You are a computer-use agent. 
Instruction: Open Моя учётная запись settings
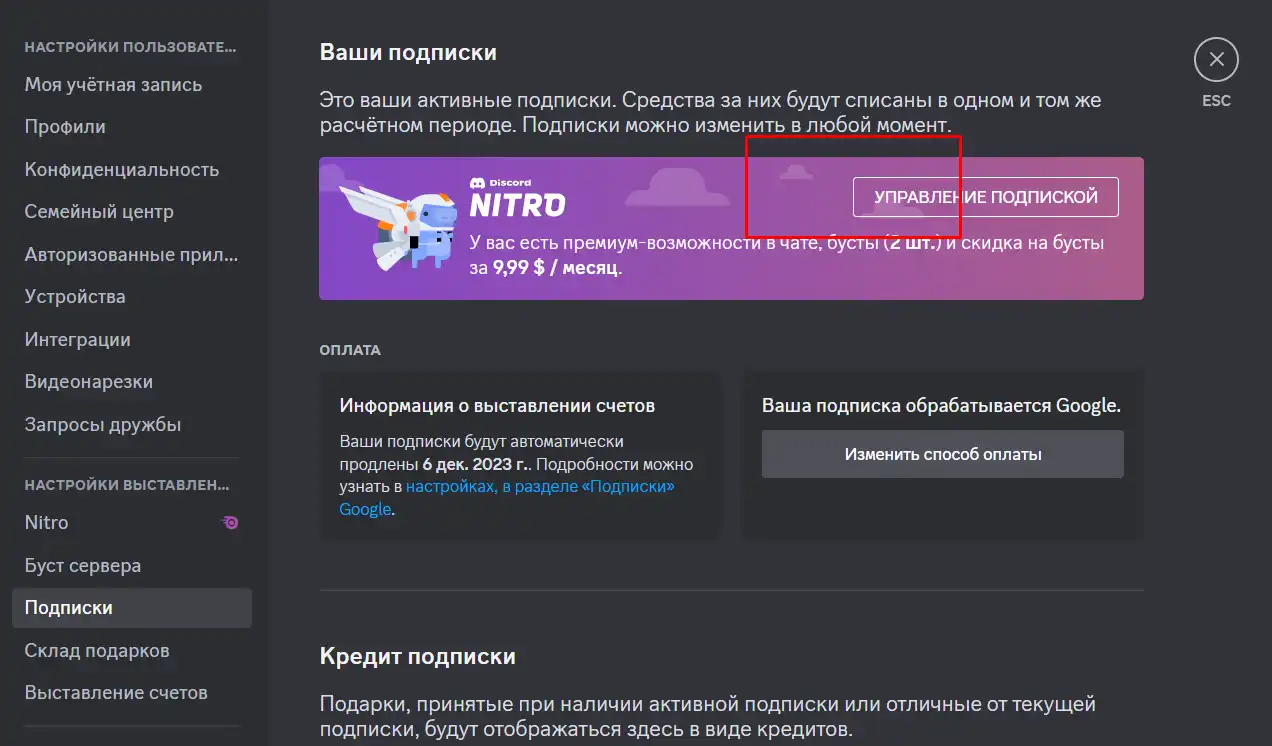pyautogui.click(x=113, y=85)
